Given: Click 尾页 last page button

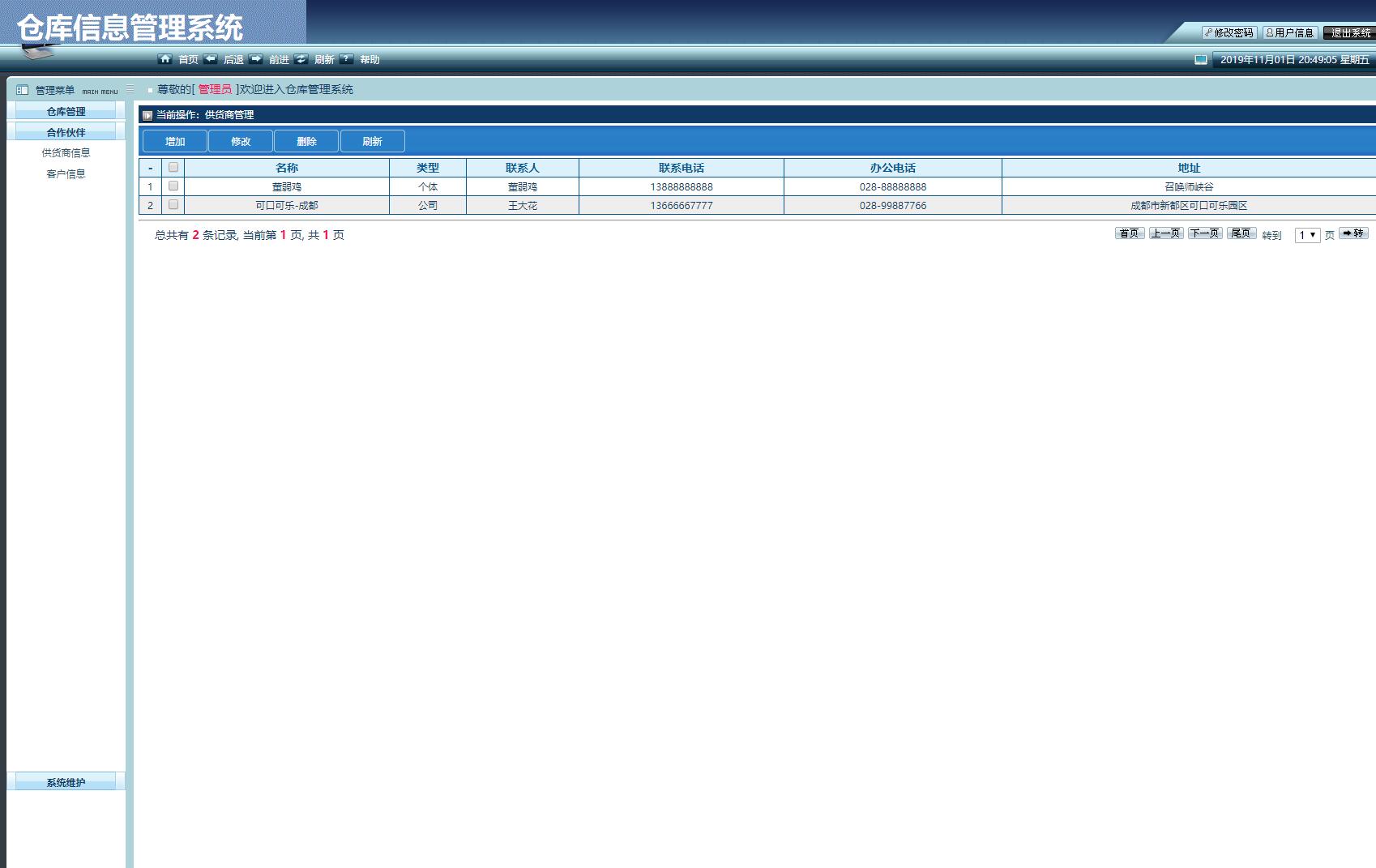Looking at the screenshot, I should click(x=1241, y=233).
